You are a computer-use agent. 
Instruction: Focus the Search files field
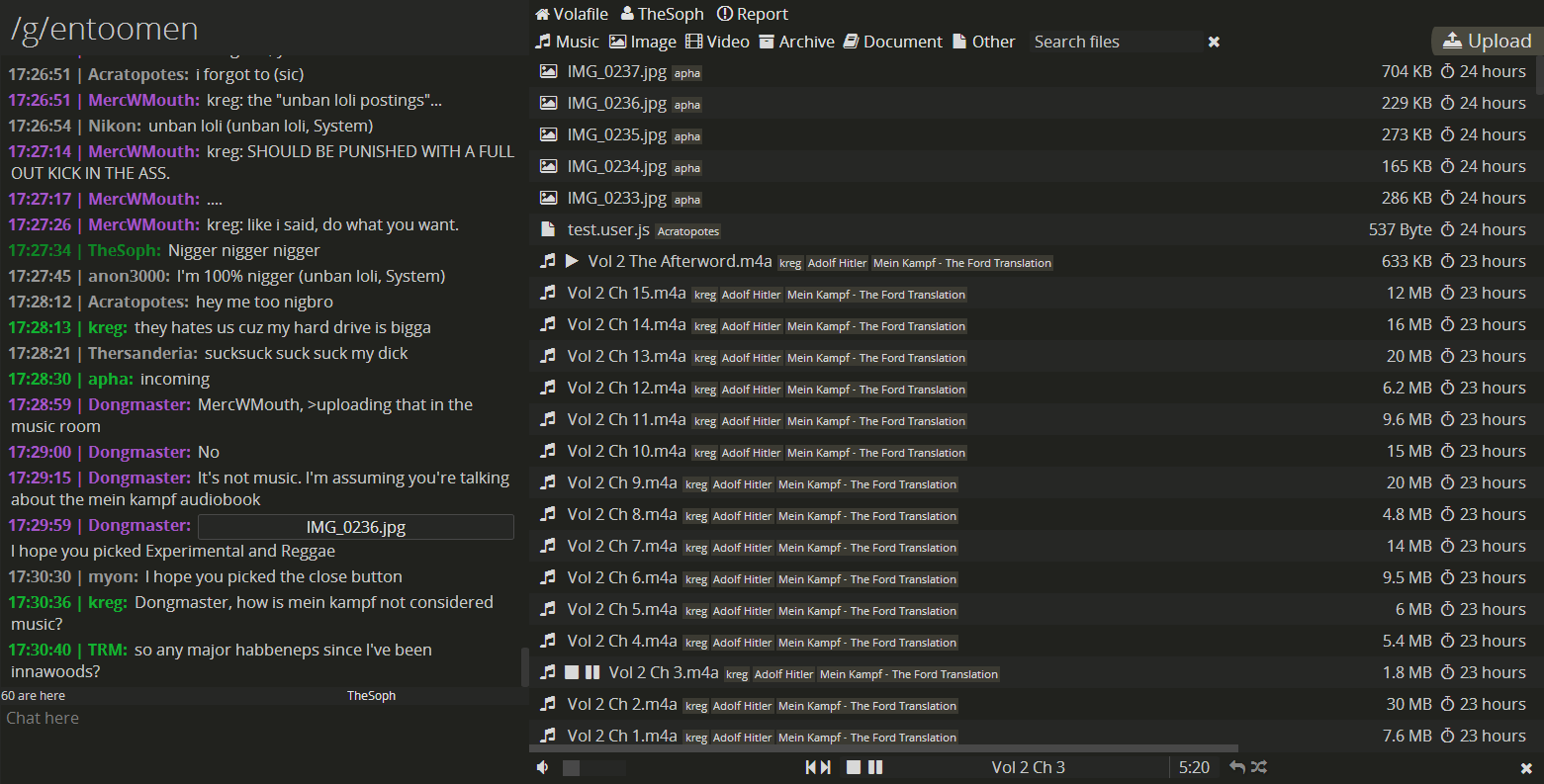point(1116,42)
